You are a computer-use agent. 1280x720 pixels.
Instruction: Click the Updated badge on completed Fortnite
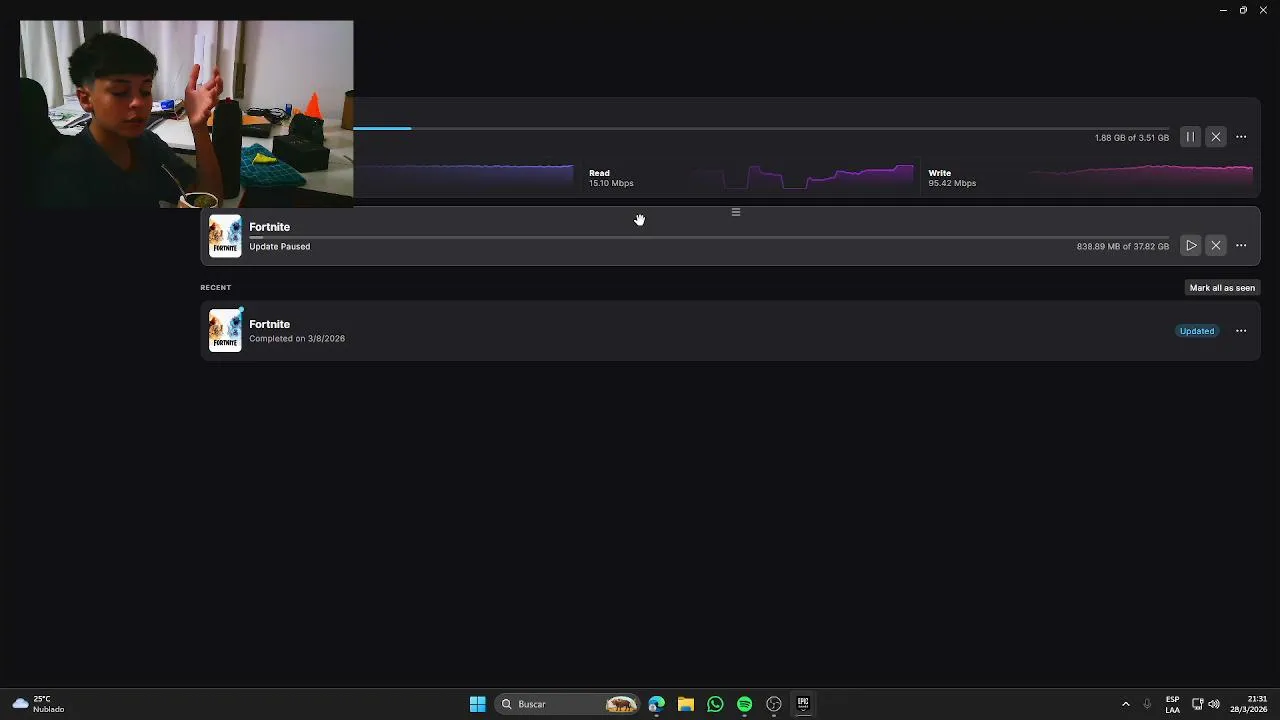(x=1197, y=331)
